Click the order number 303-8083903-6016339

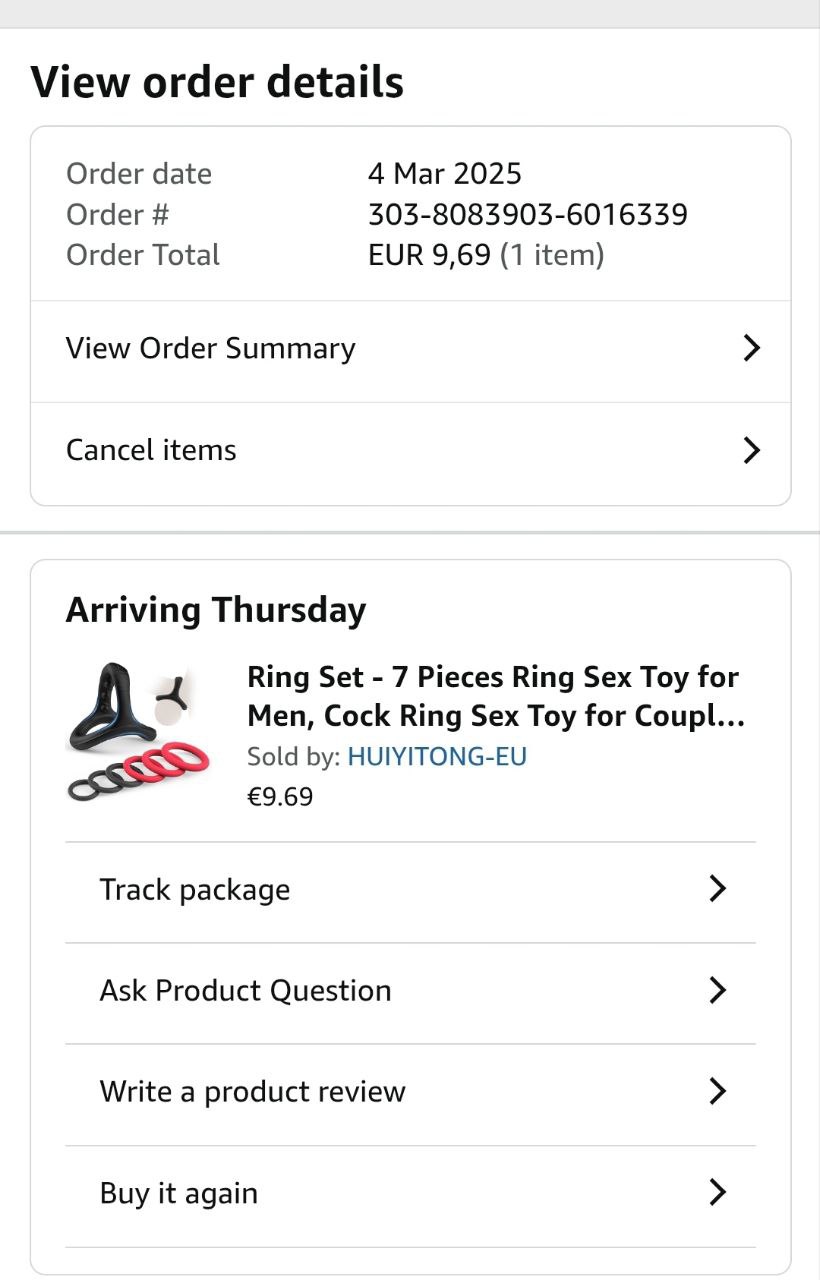point(527,214)
